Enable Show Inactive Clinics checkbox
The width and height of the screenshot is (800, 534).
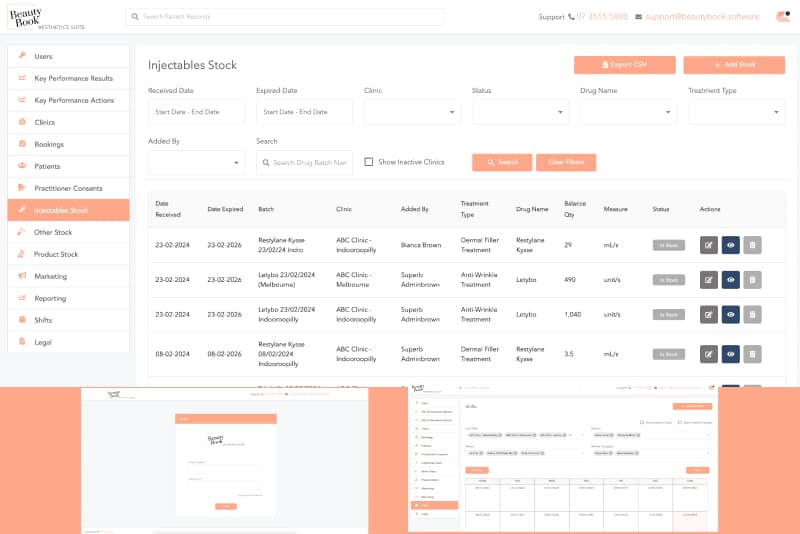coord(369,162)
